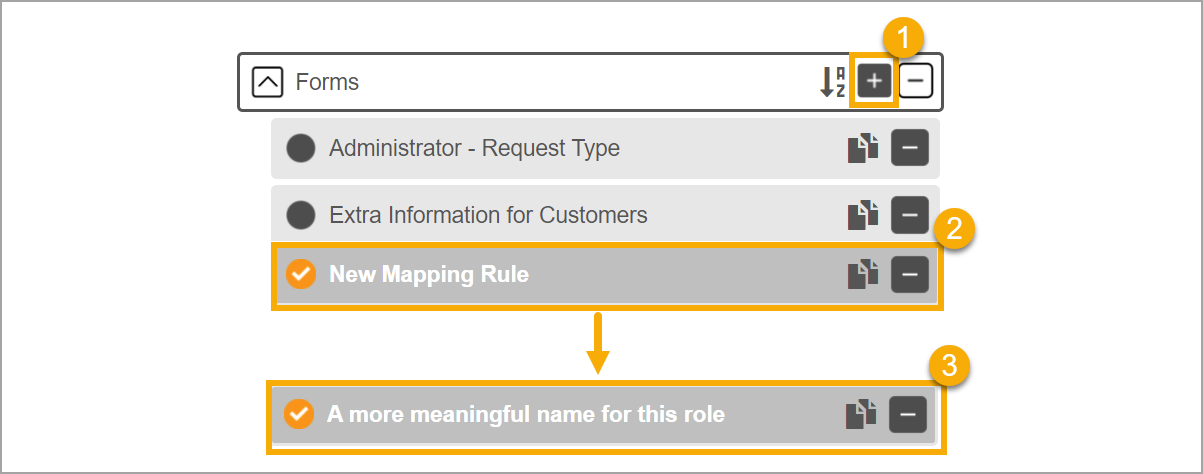Delete the Extra Information for Customers form

[910, 215]
